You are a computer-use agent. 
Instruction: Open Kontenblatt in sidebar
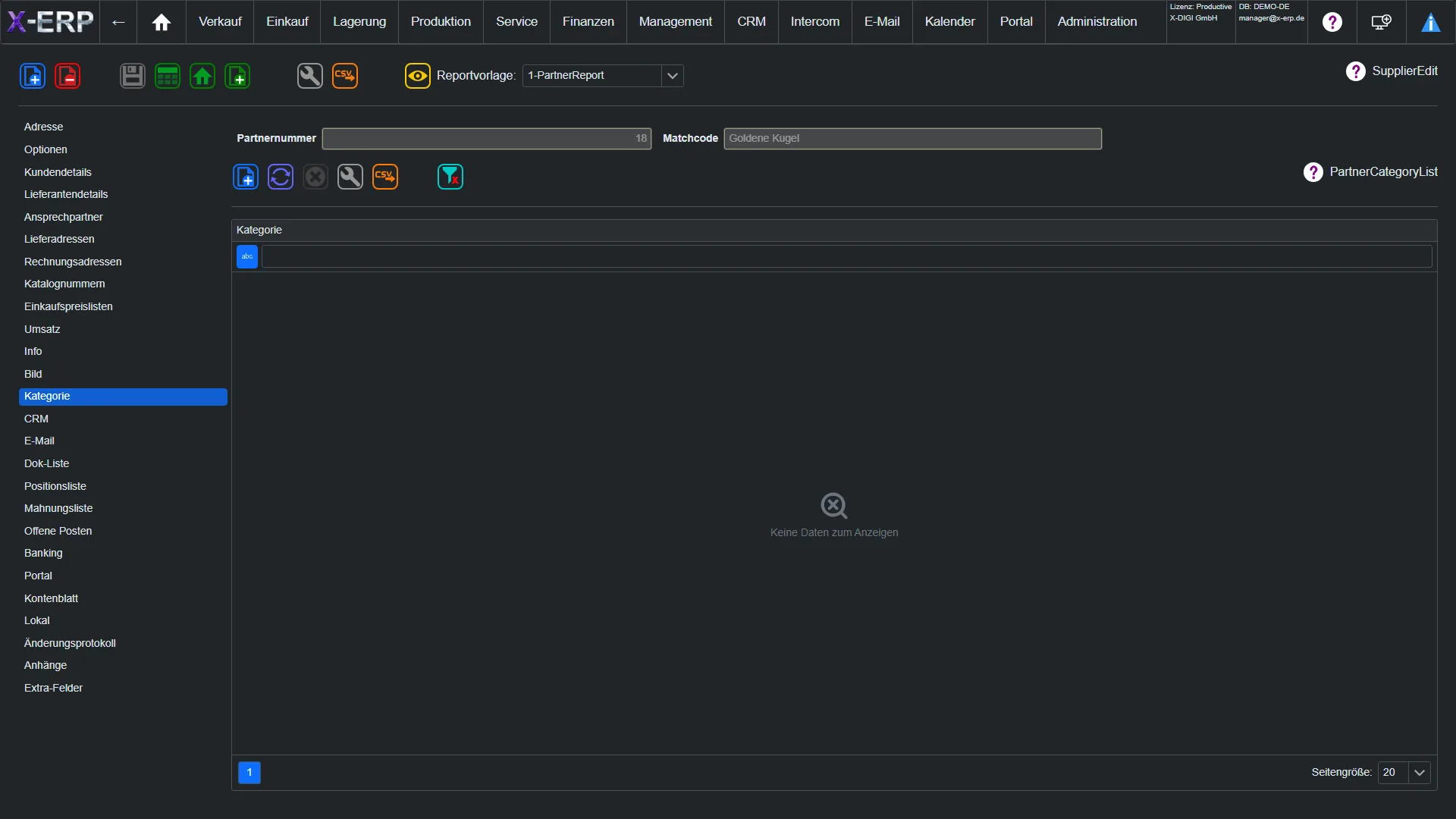123,599
